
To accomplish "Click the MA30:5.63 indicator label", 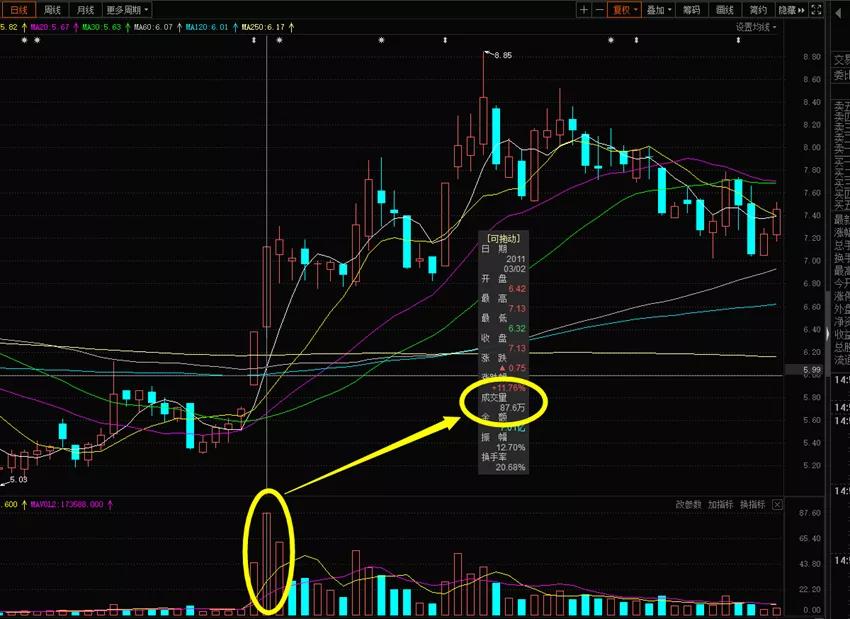I will tap(101, 27).
